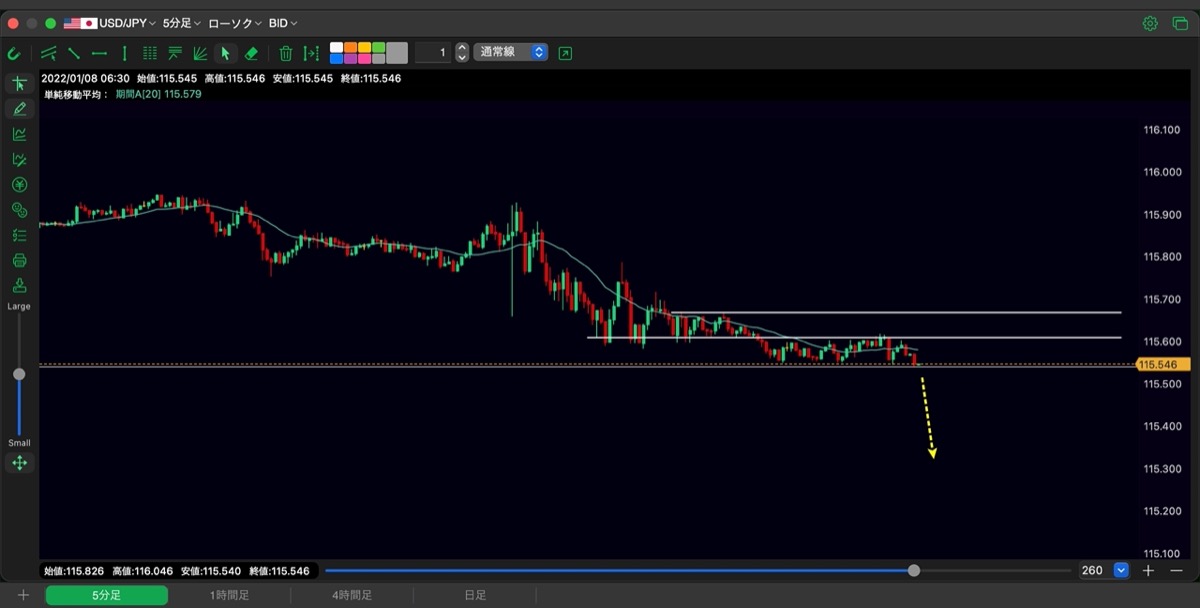Click the crosshair cursor icon in sidebar
1200x608 pixels.
[x=19, y=84]
